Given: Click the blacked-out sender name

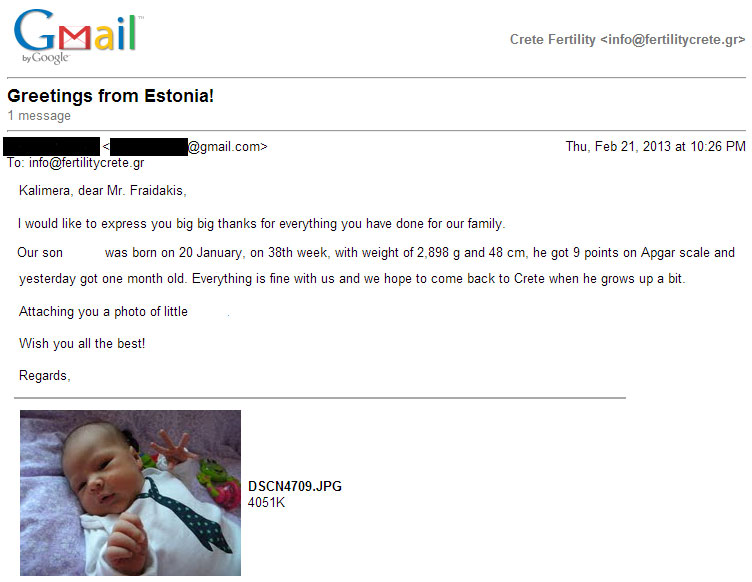Looking at the screenshot, I should coord(51,146).
